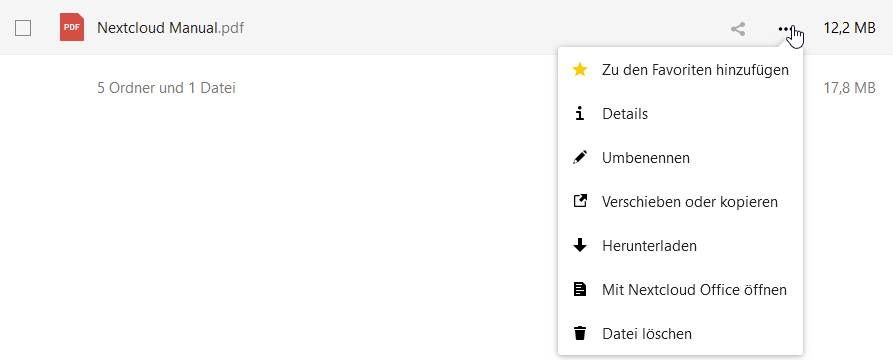Open the three-dot actions menu
The image size is (893, 360).
[785, 28]
